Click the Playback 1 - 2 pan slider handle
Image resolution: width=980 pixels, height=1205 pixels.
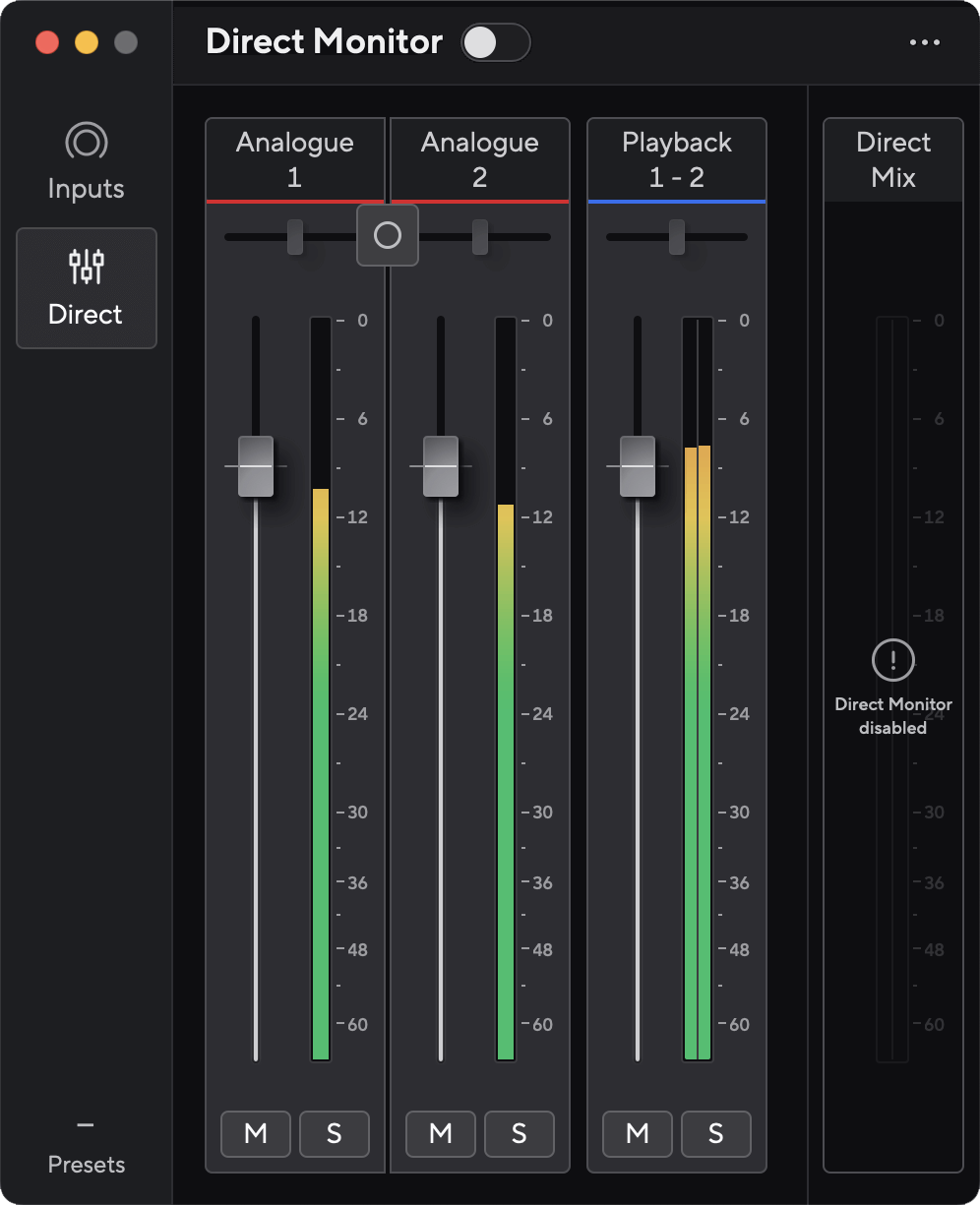[677, 237]
